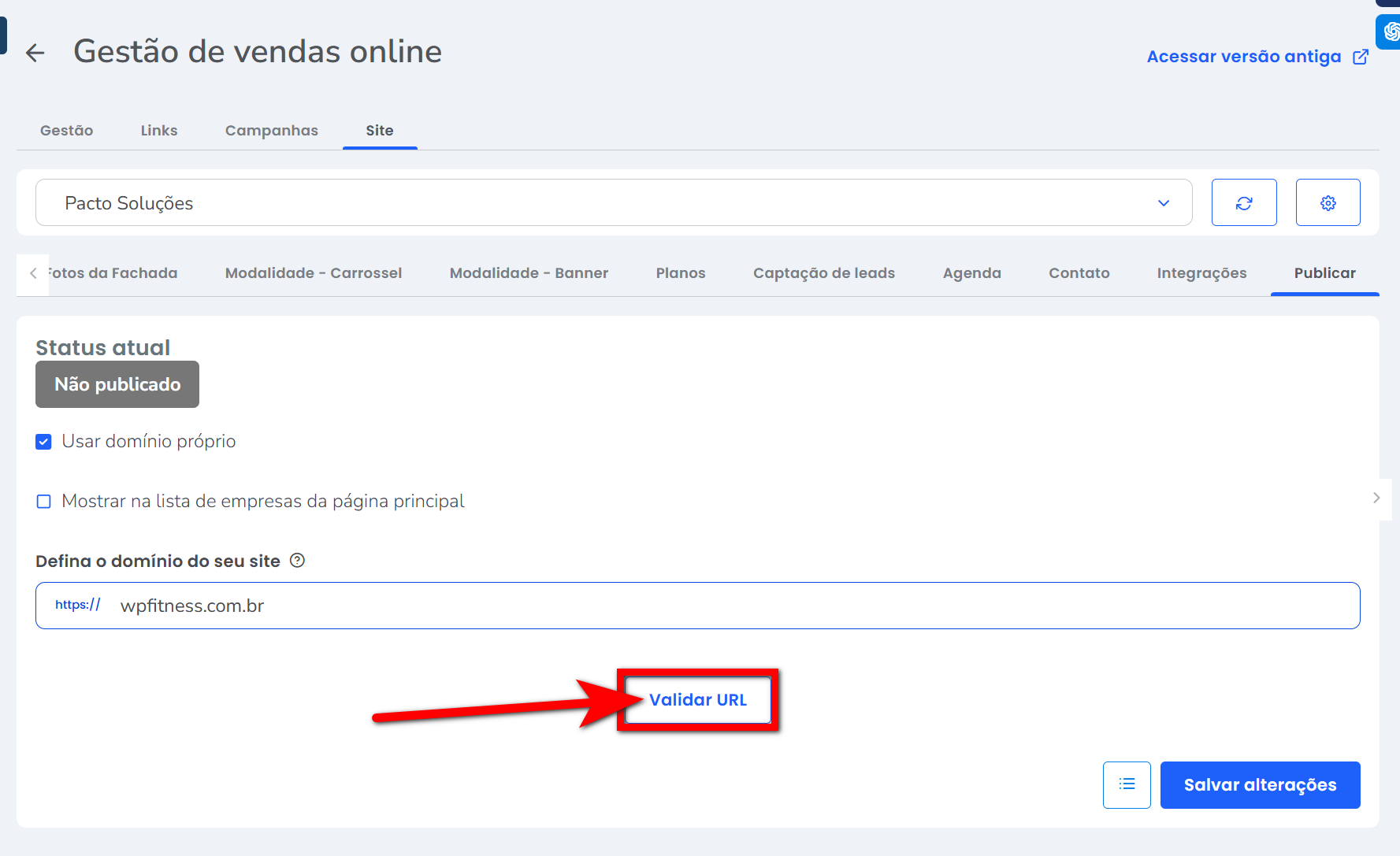Click the help icon next to domain label
This screenshot has width=1400, height=856.
point(297,561)
